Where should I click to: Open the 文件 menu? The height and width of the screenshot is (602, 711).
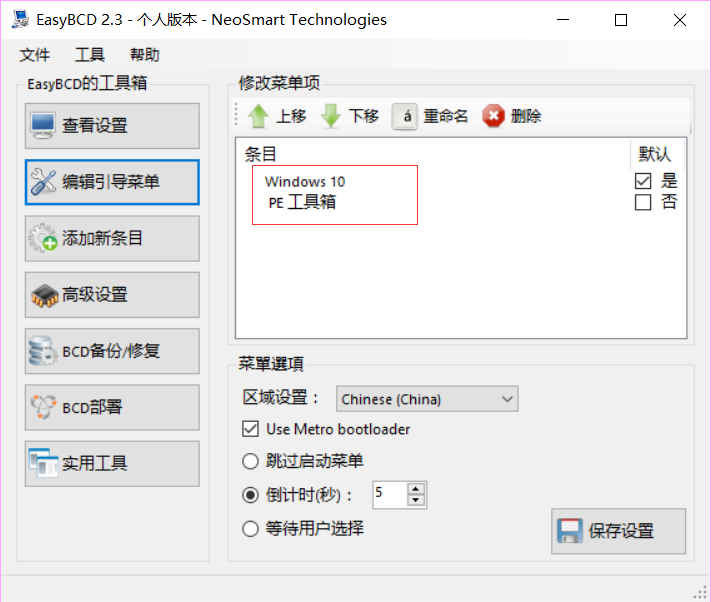[x=34, y=55]
